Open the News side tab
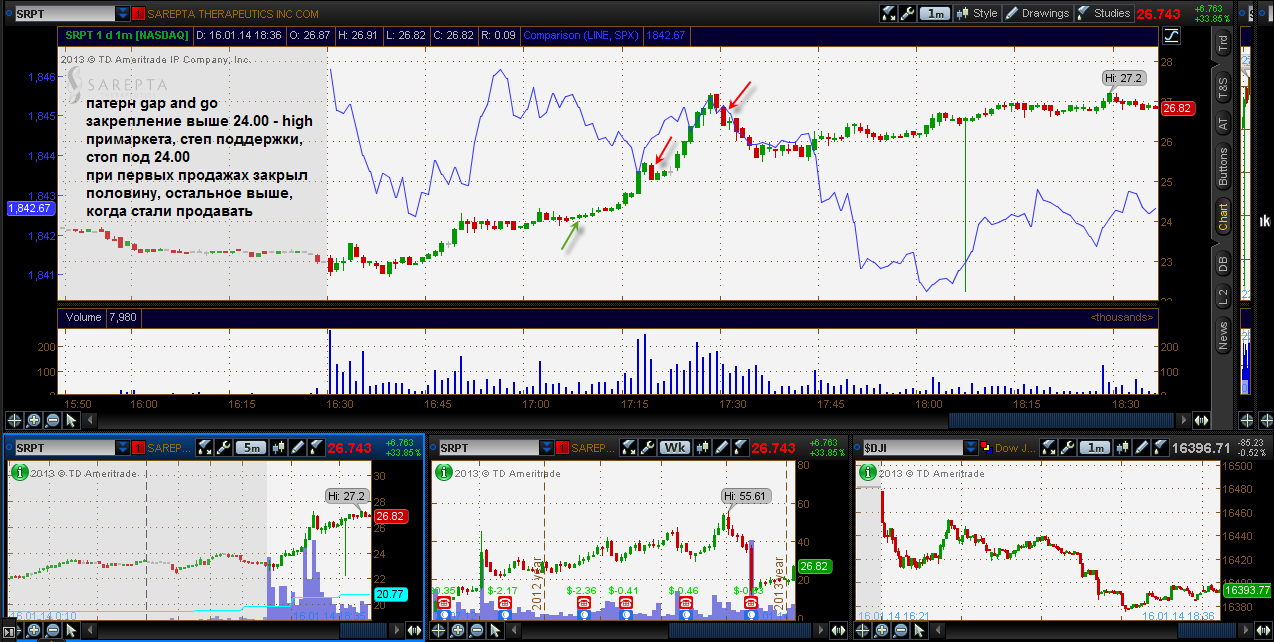The height and width of the screenshot is (642, 1274). [1222, 335]
